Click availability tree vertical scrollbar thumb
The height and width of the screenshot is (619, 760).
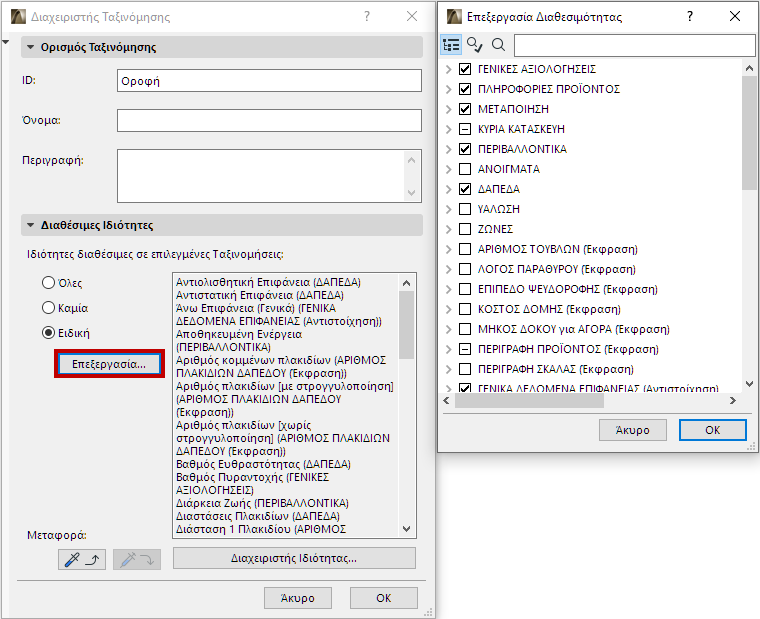click(x=749, y=133)
